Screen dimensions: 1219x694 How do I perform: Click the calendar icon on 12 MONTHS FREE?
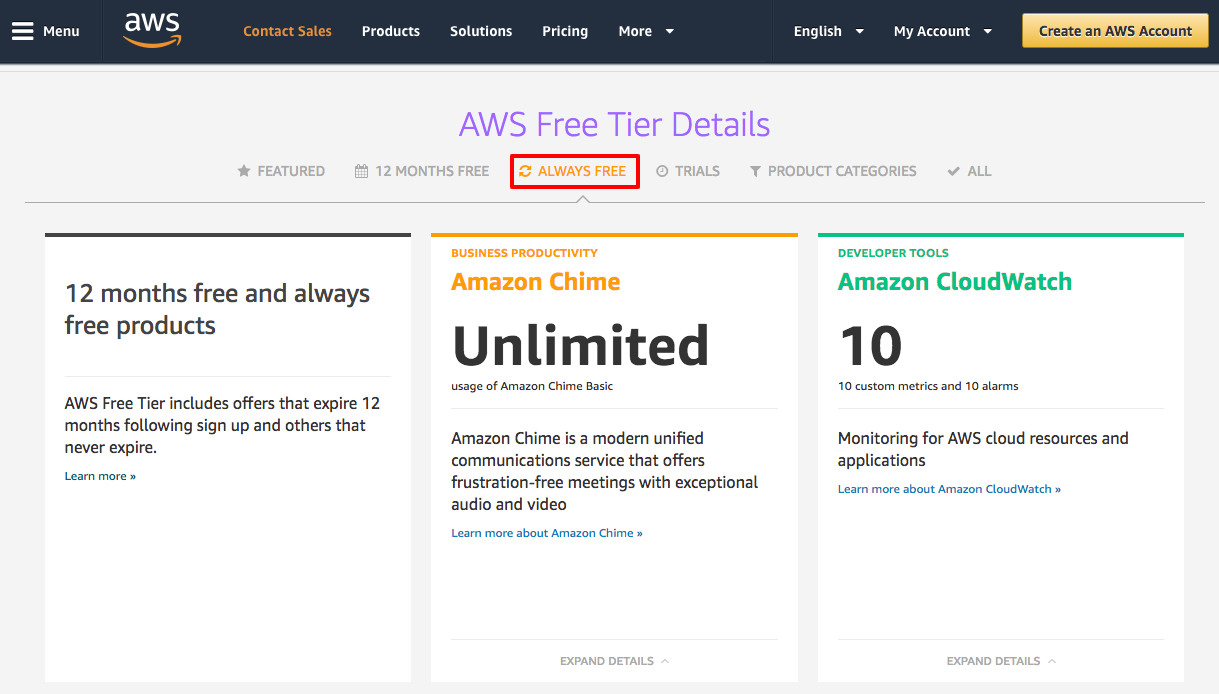361,170
